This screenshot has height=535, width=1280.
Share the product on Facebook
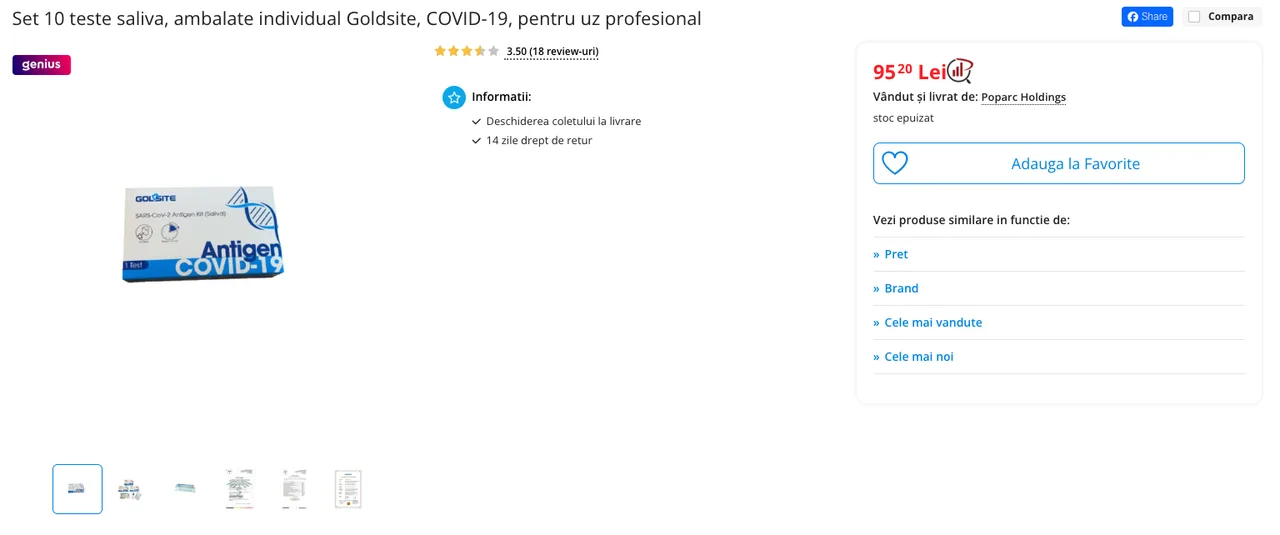click(x=1147, y=17)
